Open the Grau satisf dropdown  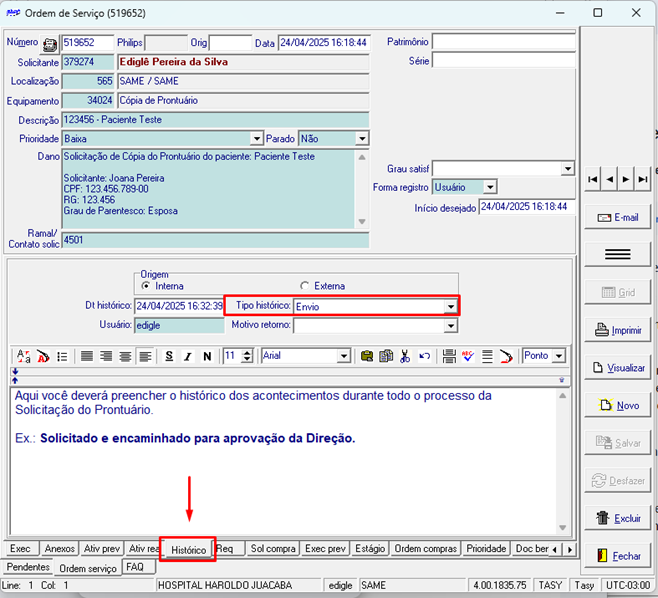point(567,169)
